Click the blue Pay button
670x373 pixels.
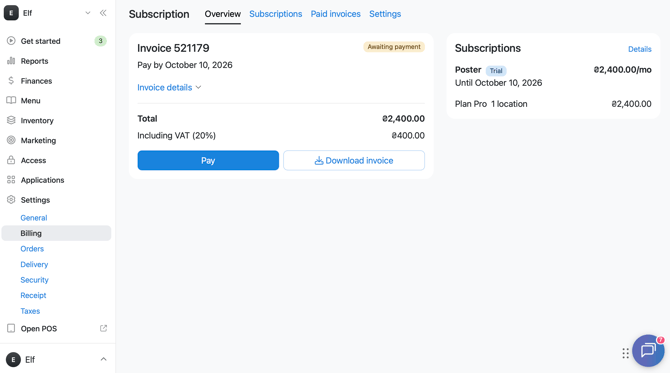pyautogui.click(x=208, y=160)
